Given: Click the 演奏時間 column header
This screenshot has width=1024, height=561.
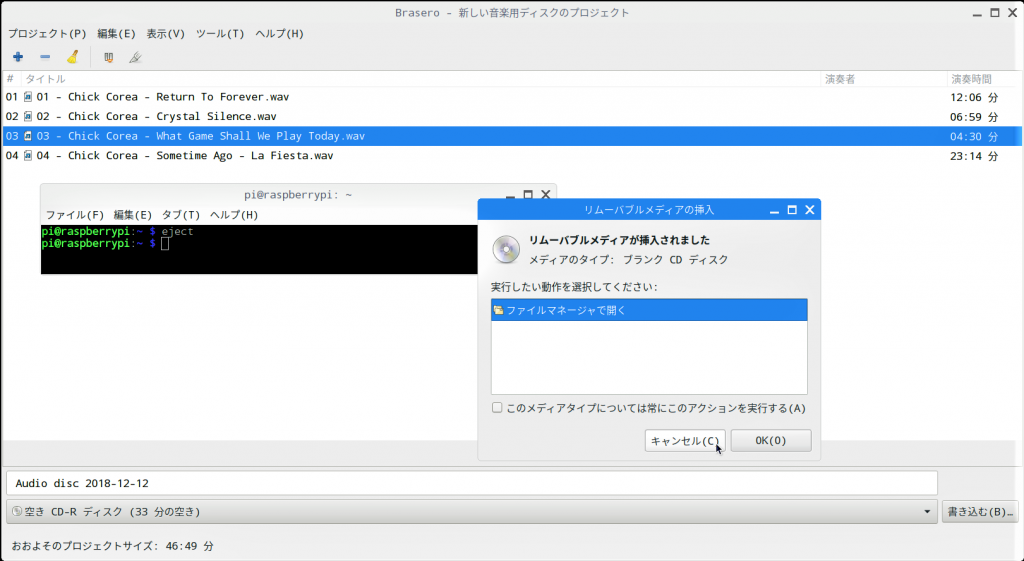Looking at the screenshot, I should [x=984, y=79].
